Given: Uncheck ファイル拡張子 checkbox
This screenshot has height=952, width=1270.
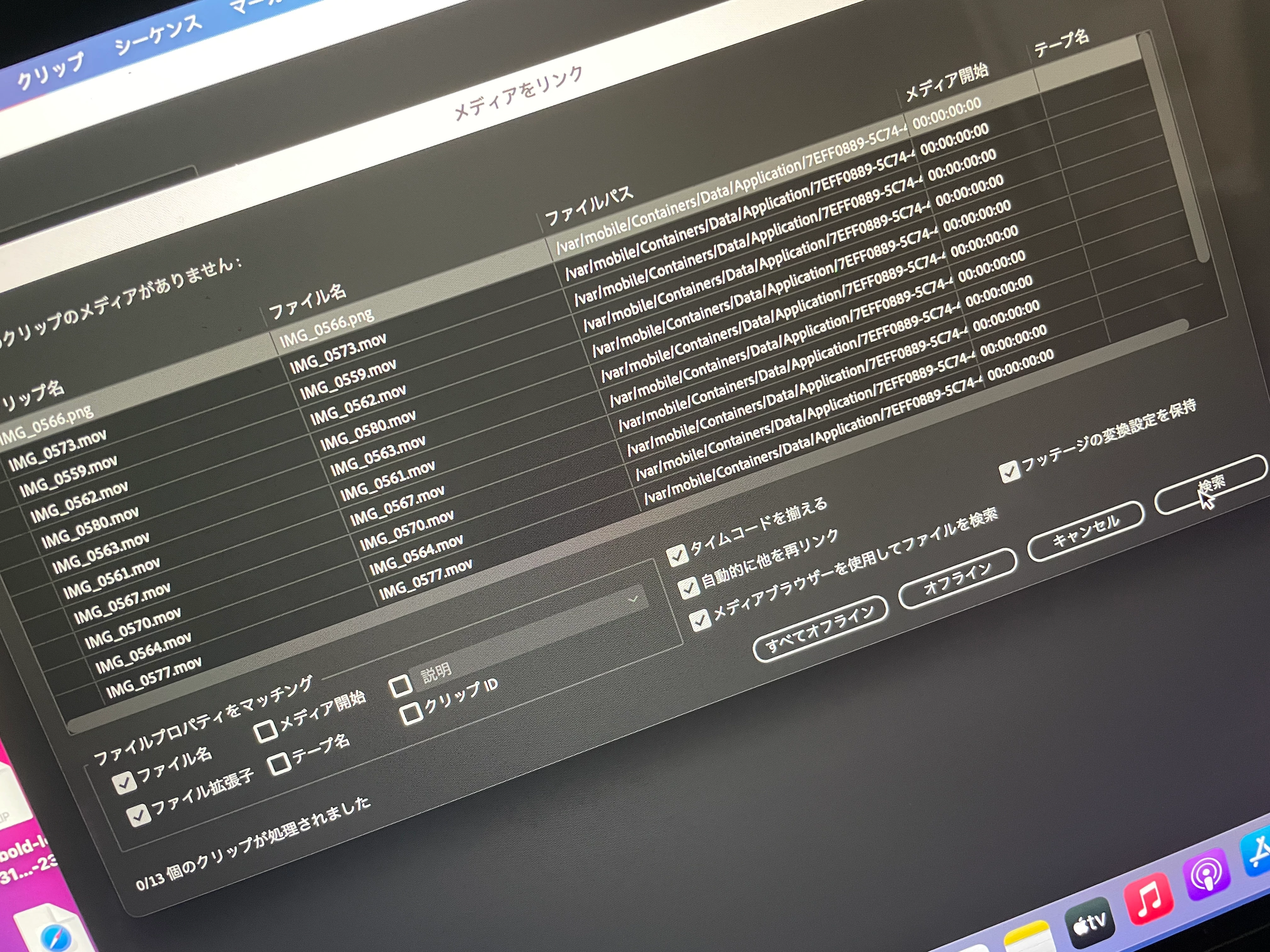Looking at the screenshot, I should pos(138,815).
